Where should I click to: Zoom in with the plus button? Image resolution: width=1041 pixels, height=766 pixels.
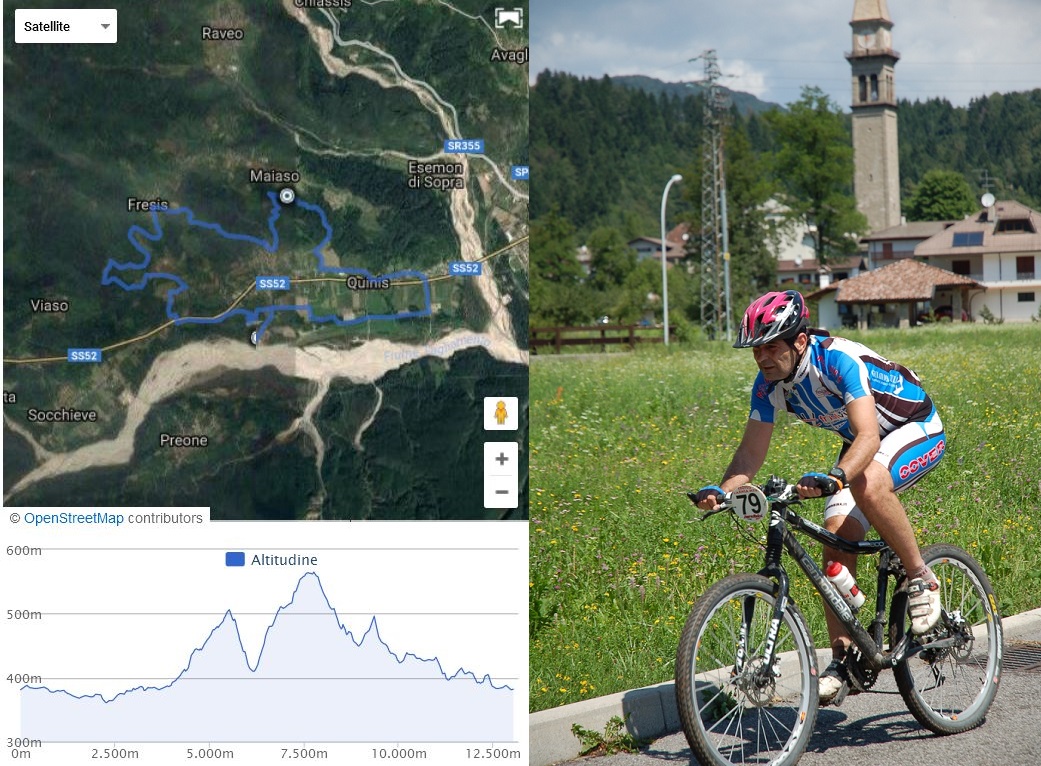pos(501,459)
